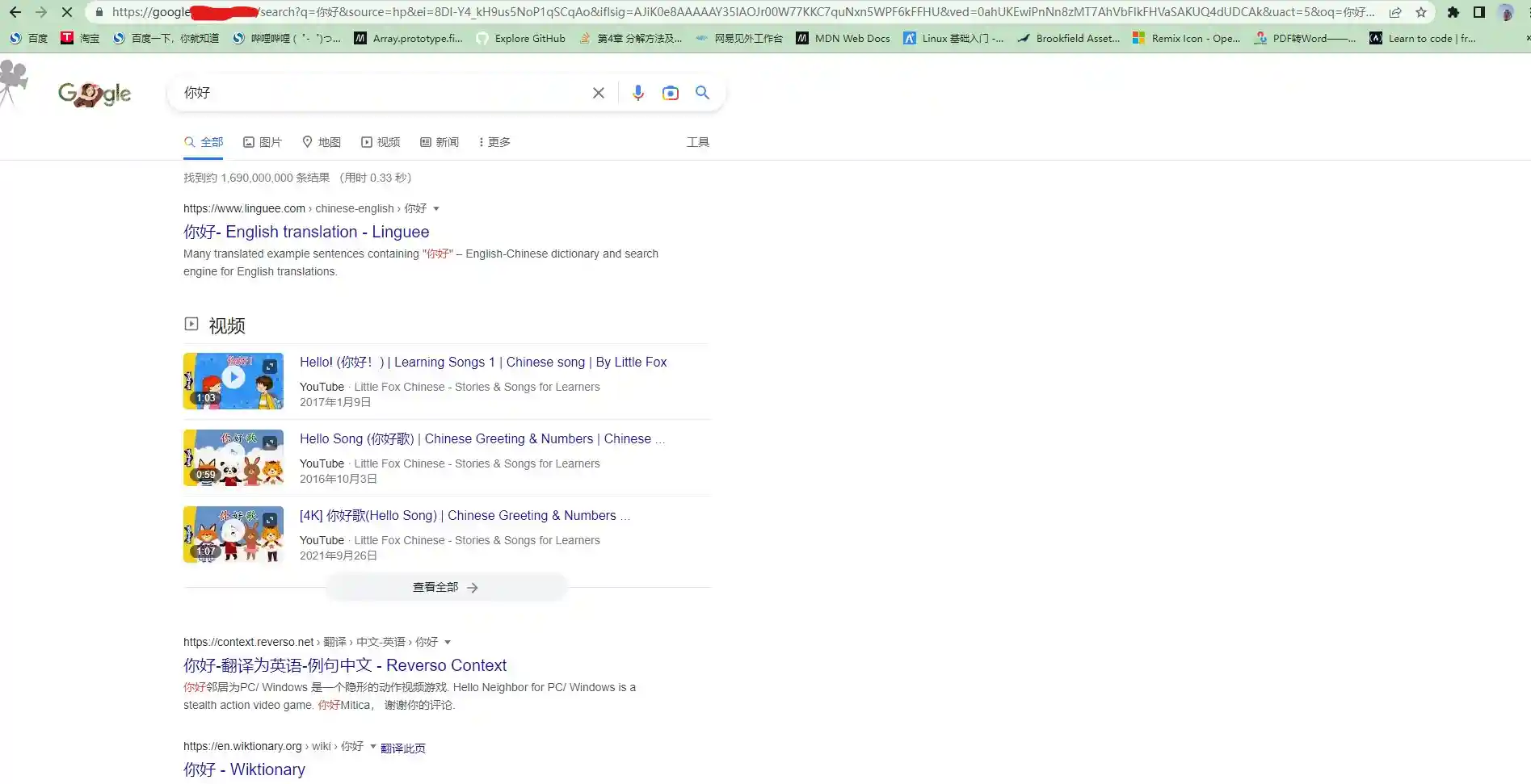
Task: Click the browser forward arrow
Action: point(41,12)
